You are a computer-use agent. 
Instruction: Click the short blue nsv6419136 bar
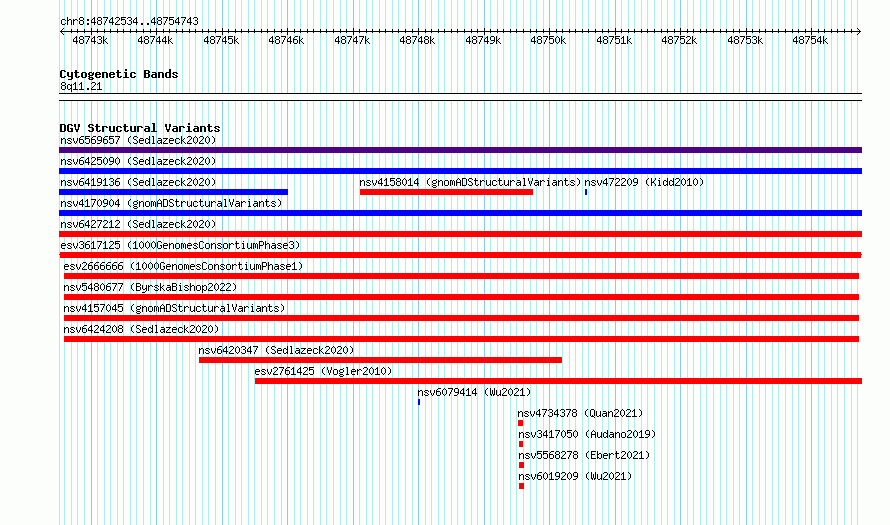[173, 192]
